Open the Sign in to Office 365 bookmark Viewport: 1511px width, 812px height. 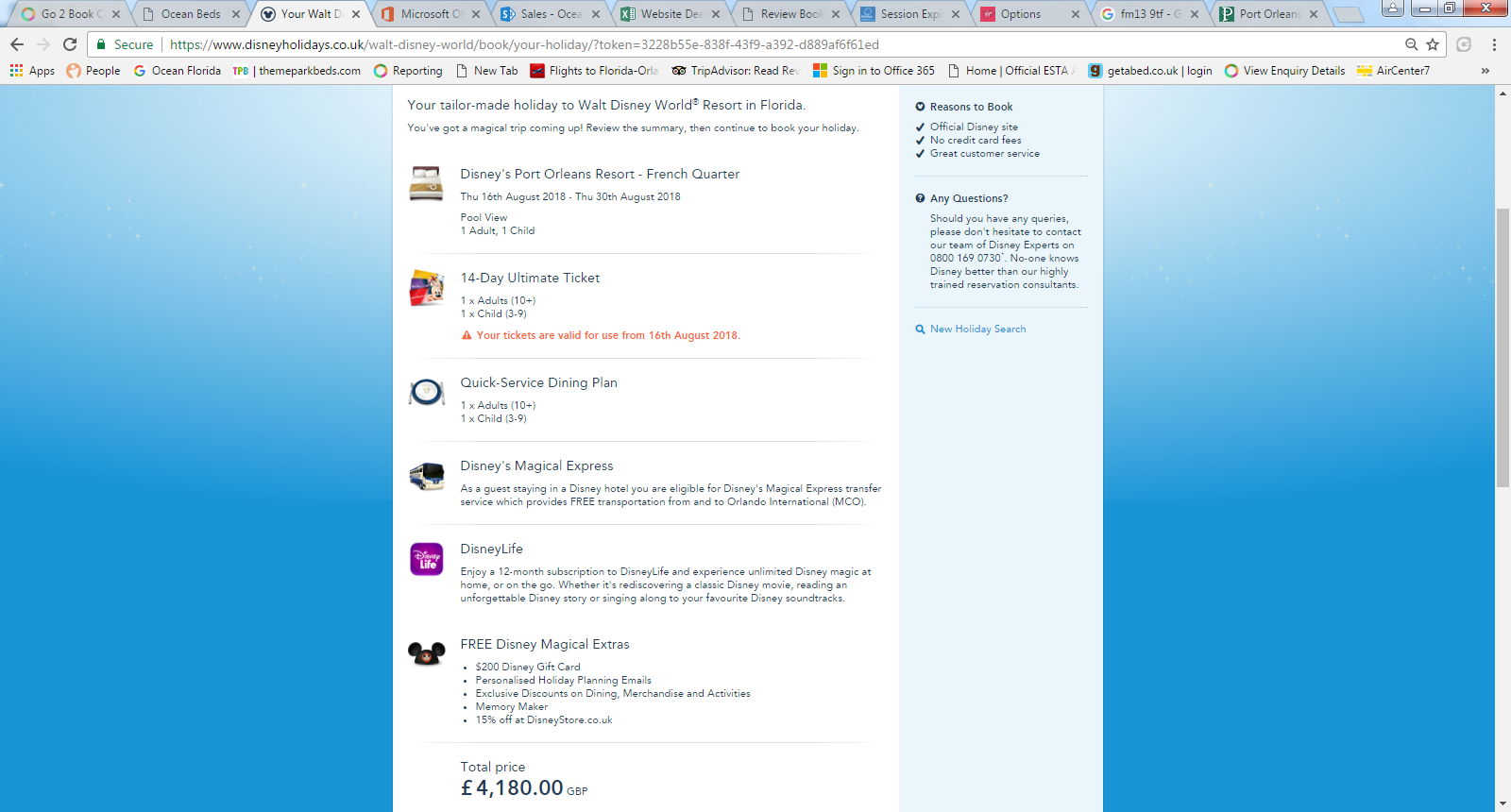pyautogui.click(x=874, y=71)
